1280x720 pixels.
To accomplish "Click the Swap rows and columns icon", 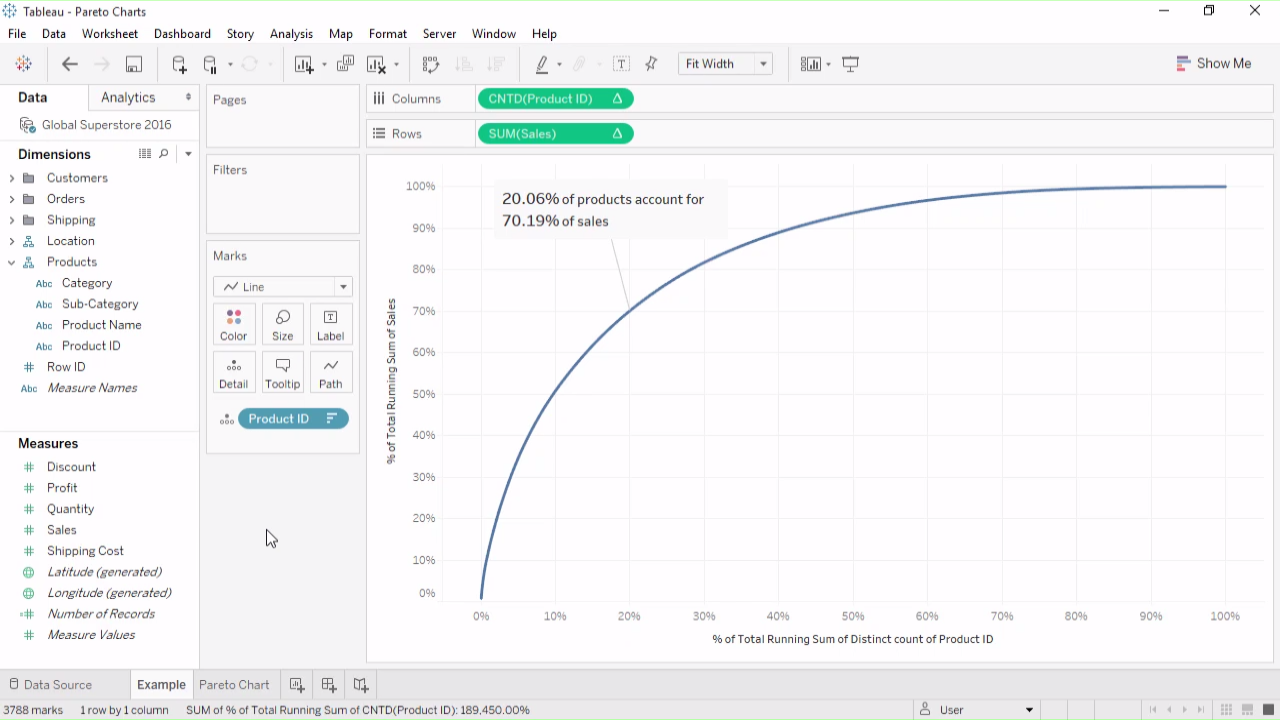I will pos(430,64).
